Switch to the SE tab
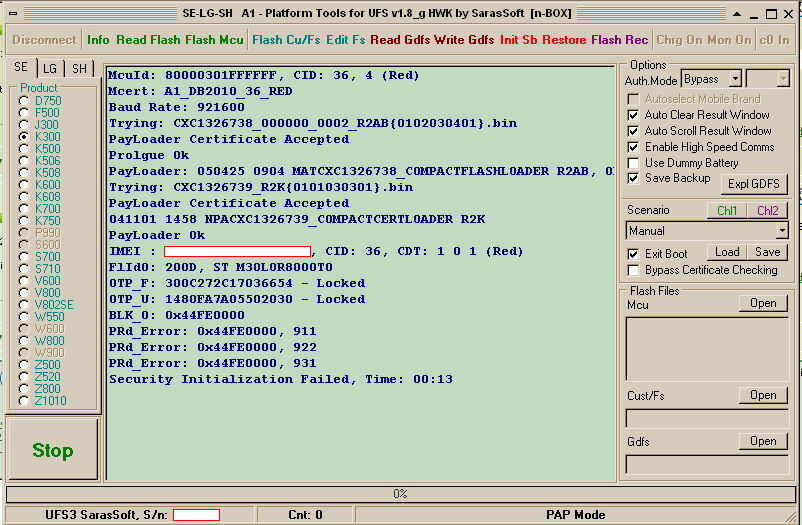802x525 pixels. pyautogui.click(x=21, y=67)
